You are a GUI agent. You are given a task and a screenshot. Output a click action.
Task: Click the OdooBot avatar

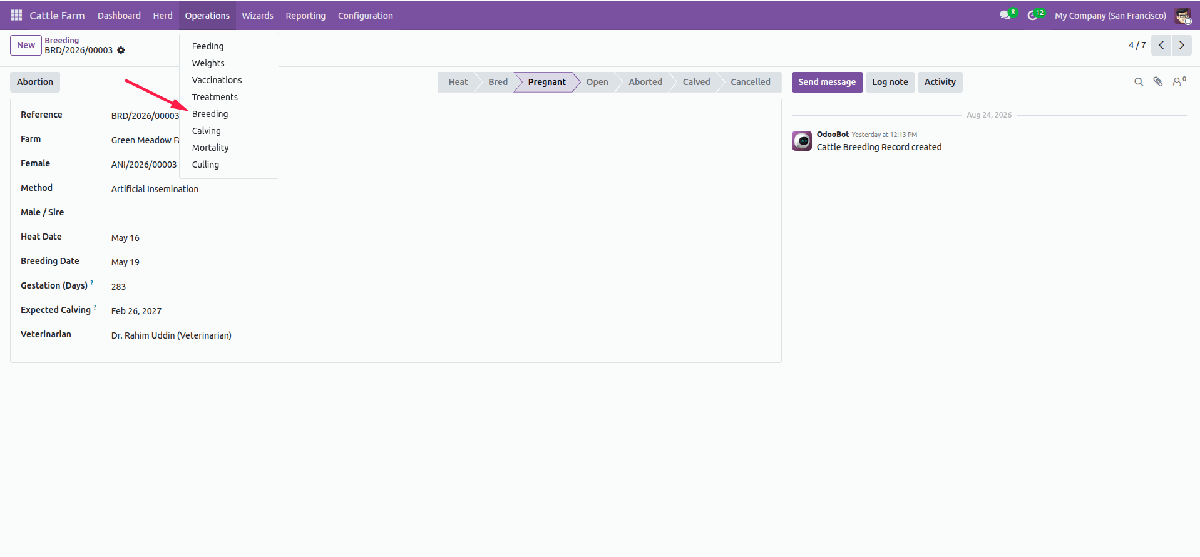(802, 141)
